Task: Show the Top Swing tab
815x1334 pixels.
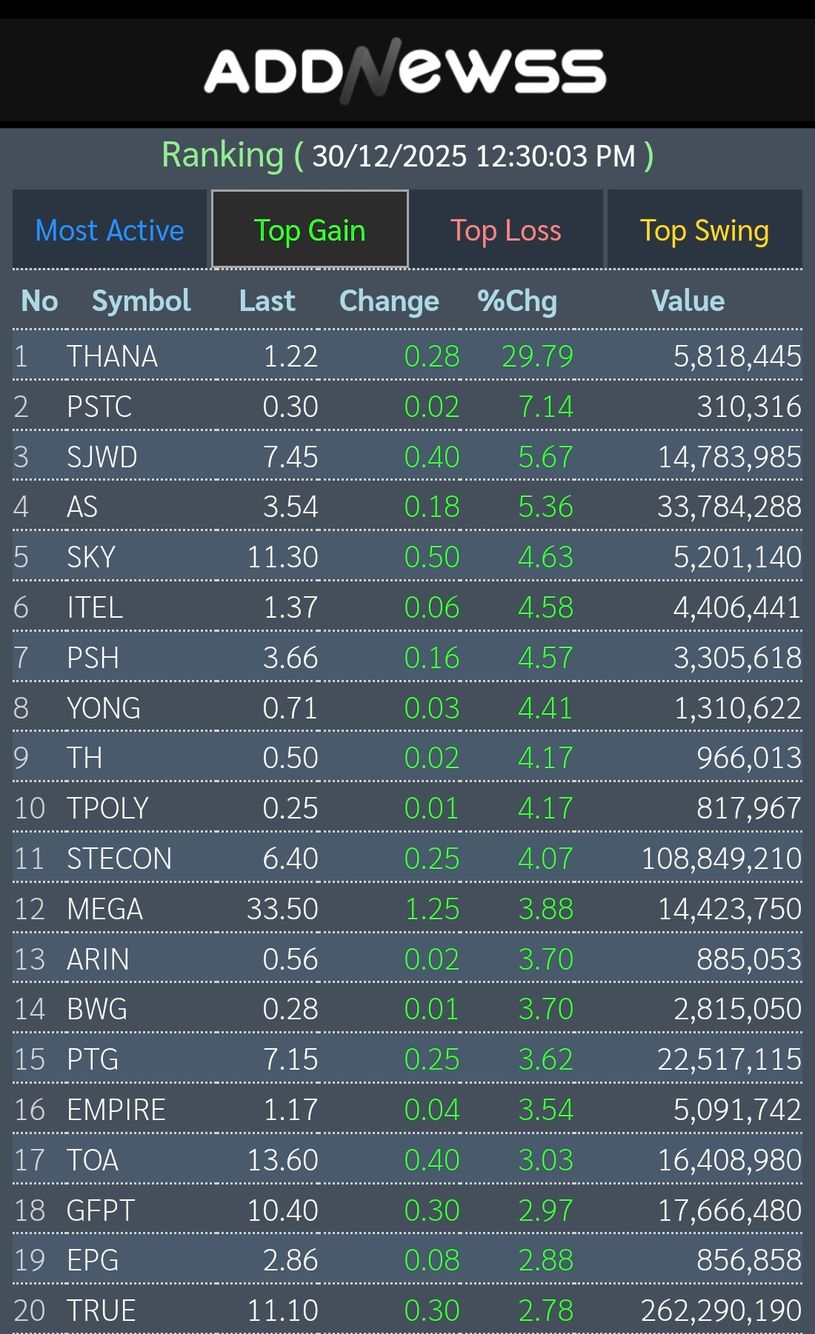Action: click(704, 230)
